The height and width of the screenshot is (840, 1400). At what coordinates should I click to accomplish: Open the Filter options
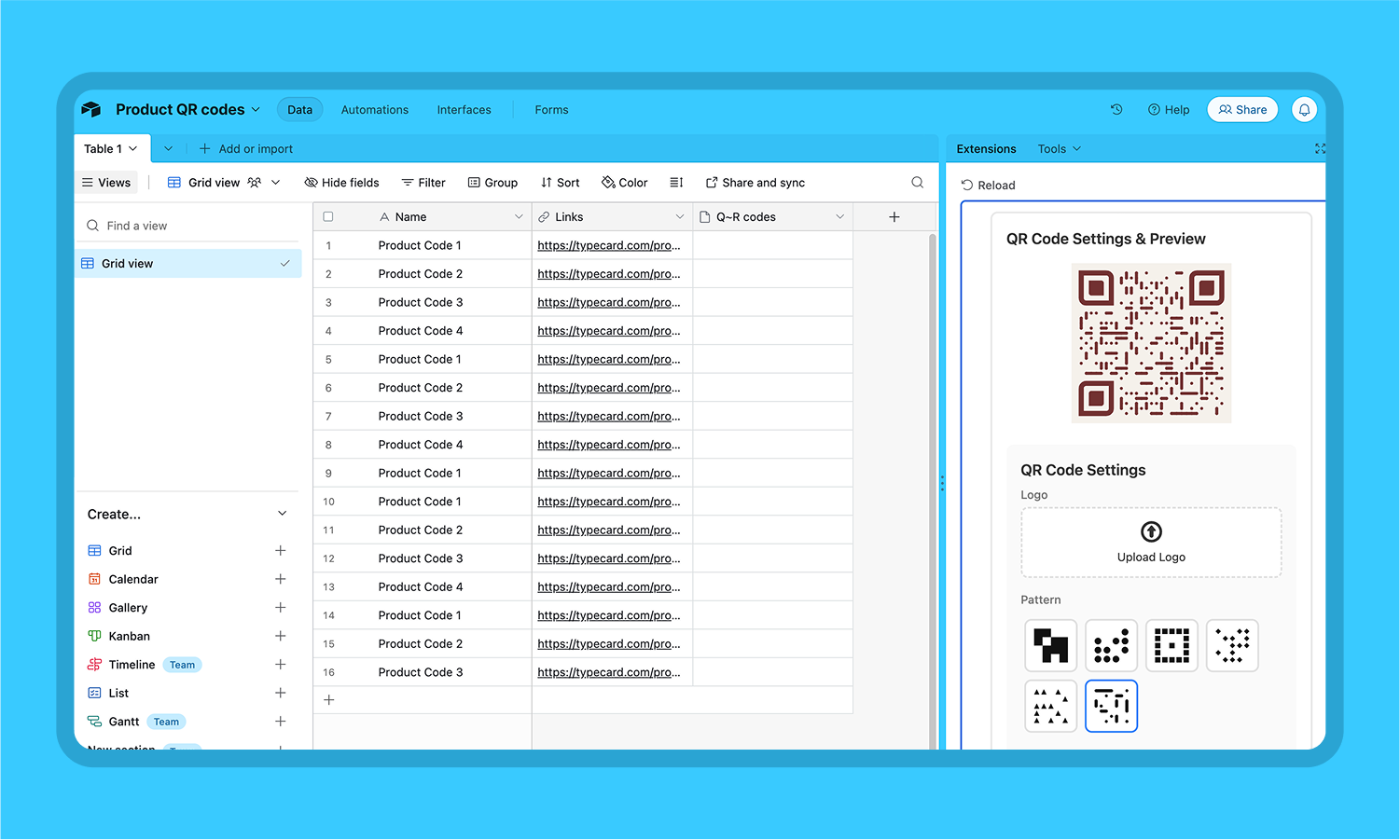[x=423, y=182]
